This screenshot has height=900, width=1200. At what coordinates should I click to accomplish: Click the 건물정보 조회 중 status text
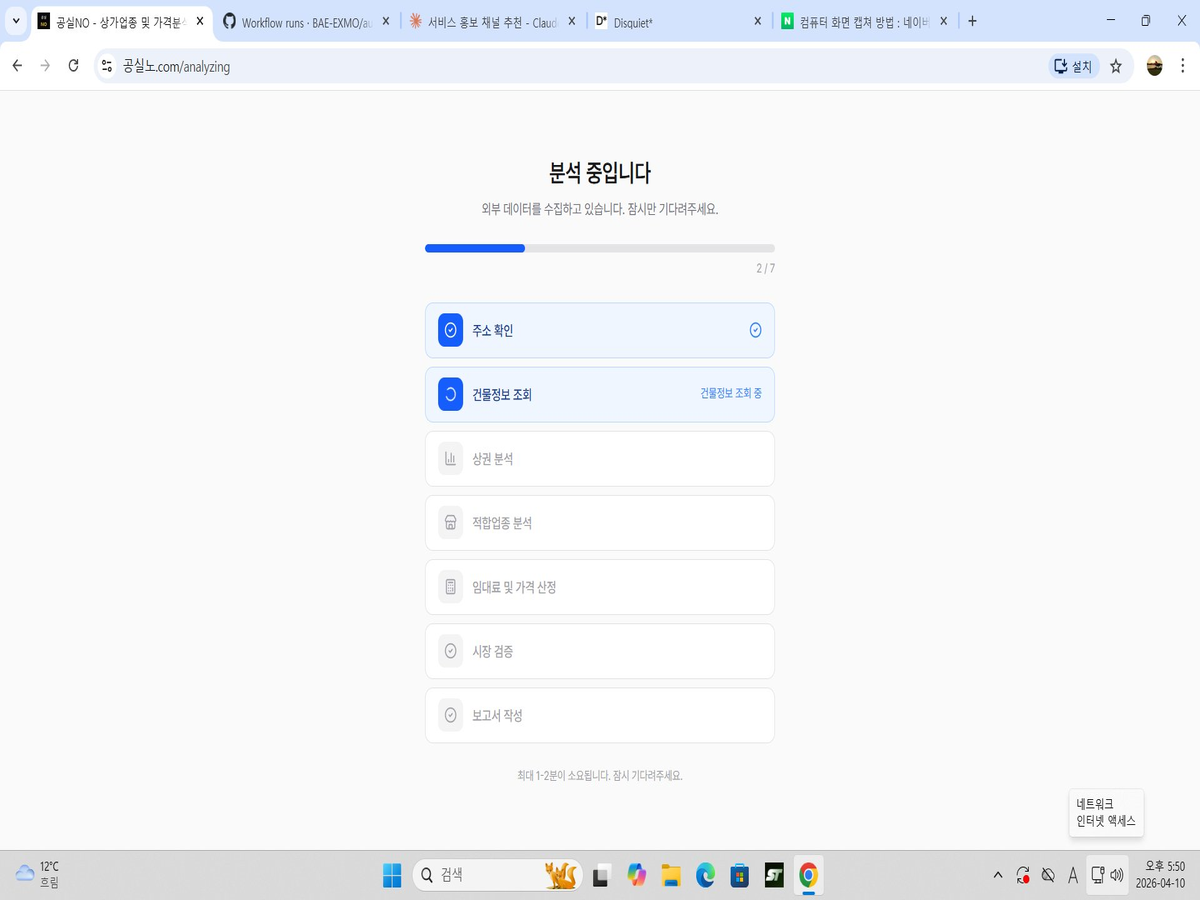point(731,394)
